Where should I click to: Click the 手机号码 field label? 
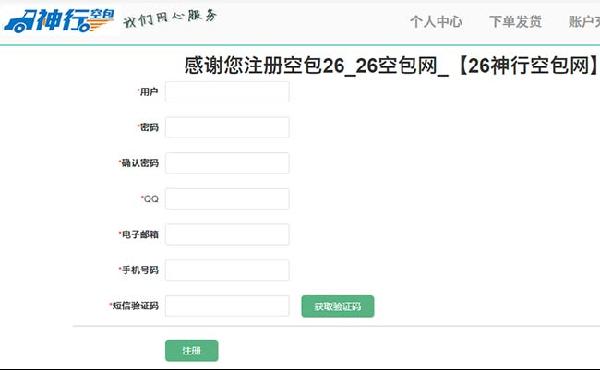(x=139, y=270)
